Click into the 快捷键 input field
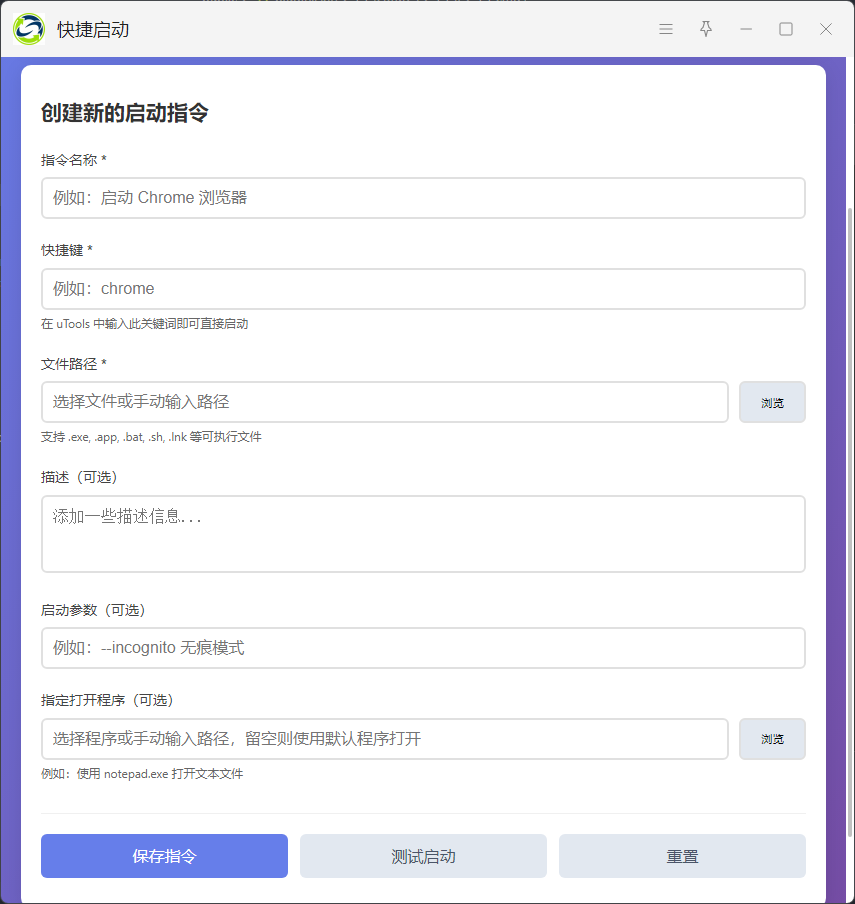This screenshot has height=904, width=855. click(423, 289)
